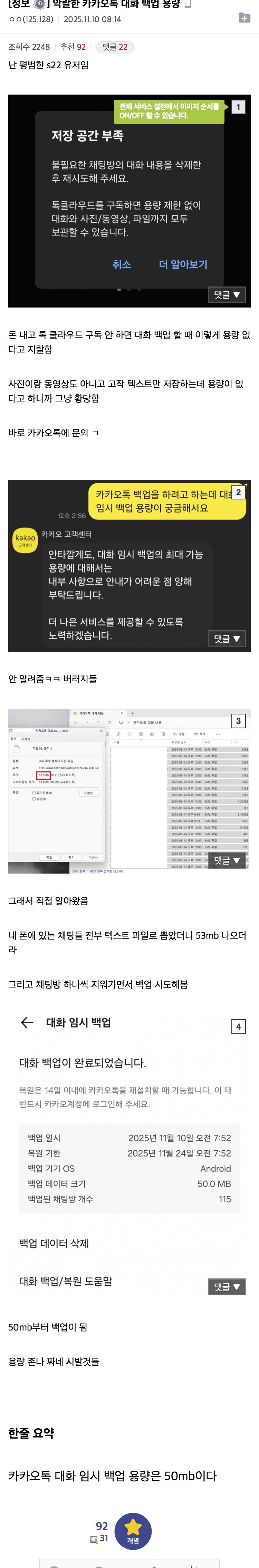Click the number 4 image badge

tap(238, 1026)
